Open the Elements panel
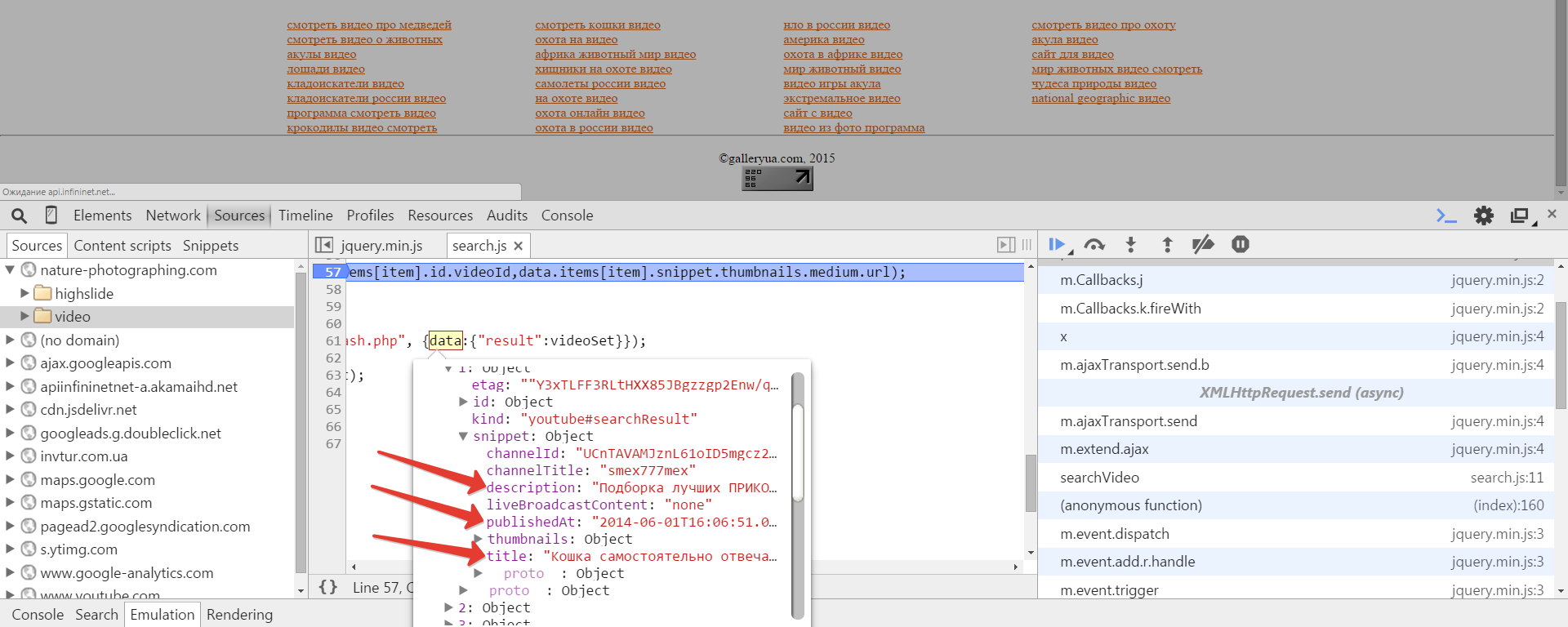 102,216
